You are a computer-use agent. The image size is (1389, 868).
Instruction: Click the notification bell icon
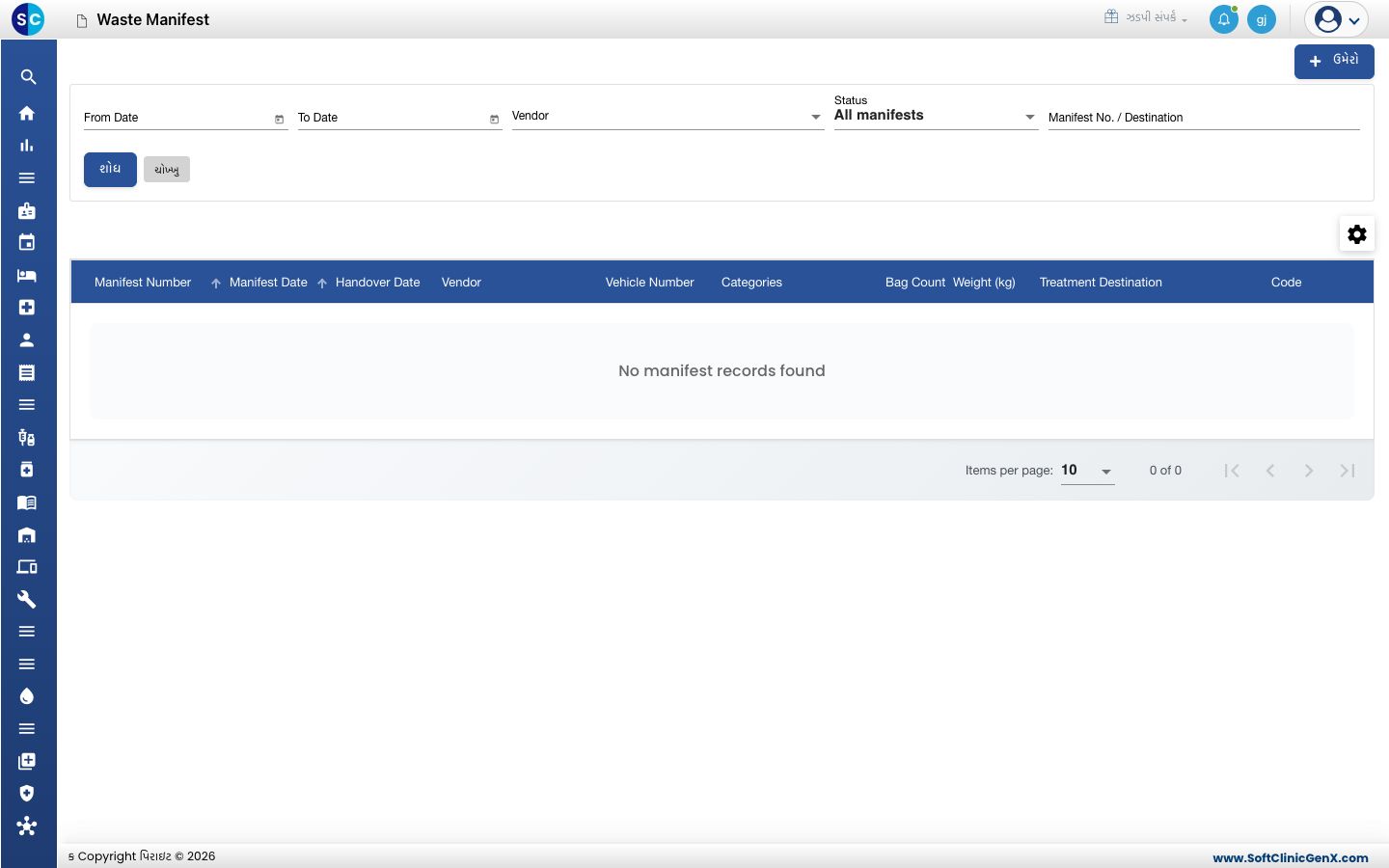click(1223, 19)
